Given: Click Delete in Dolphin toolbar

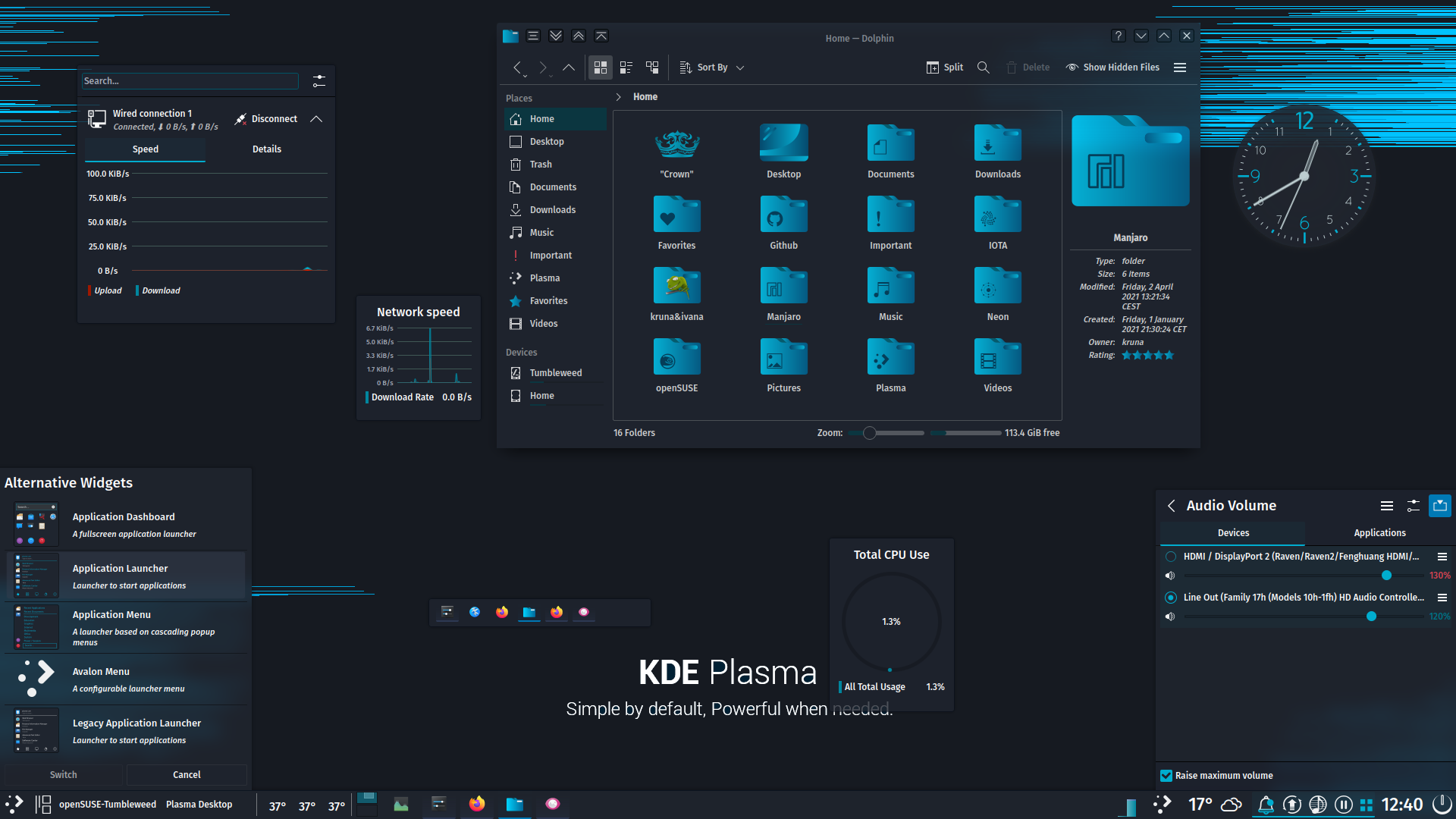Looking at the screenshot, I should pos(1028,67).
